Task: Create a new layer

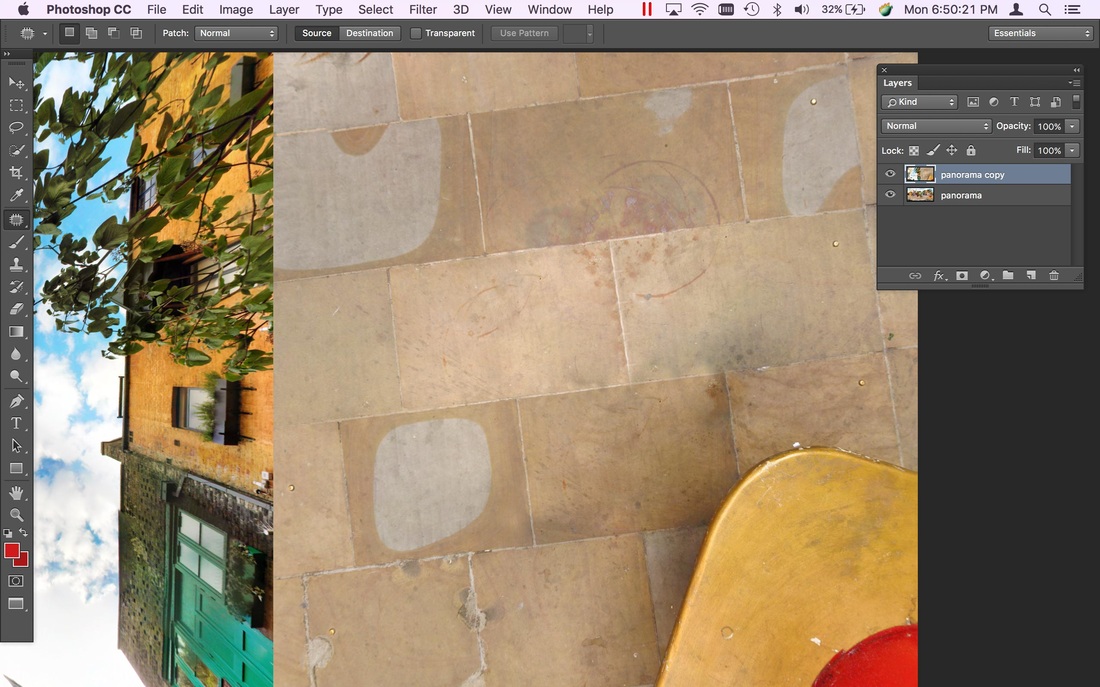Action: point(1031,276)
